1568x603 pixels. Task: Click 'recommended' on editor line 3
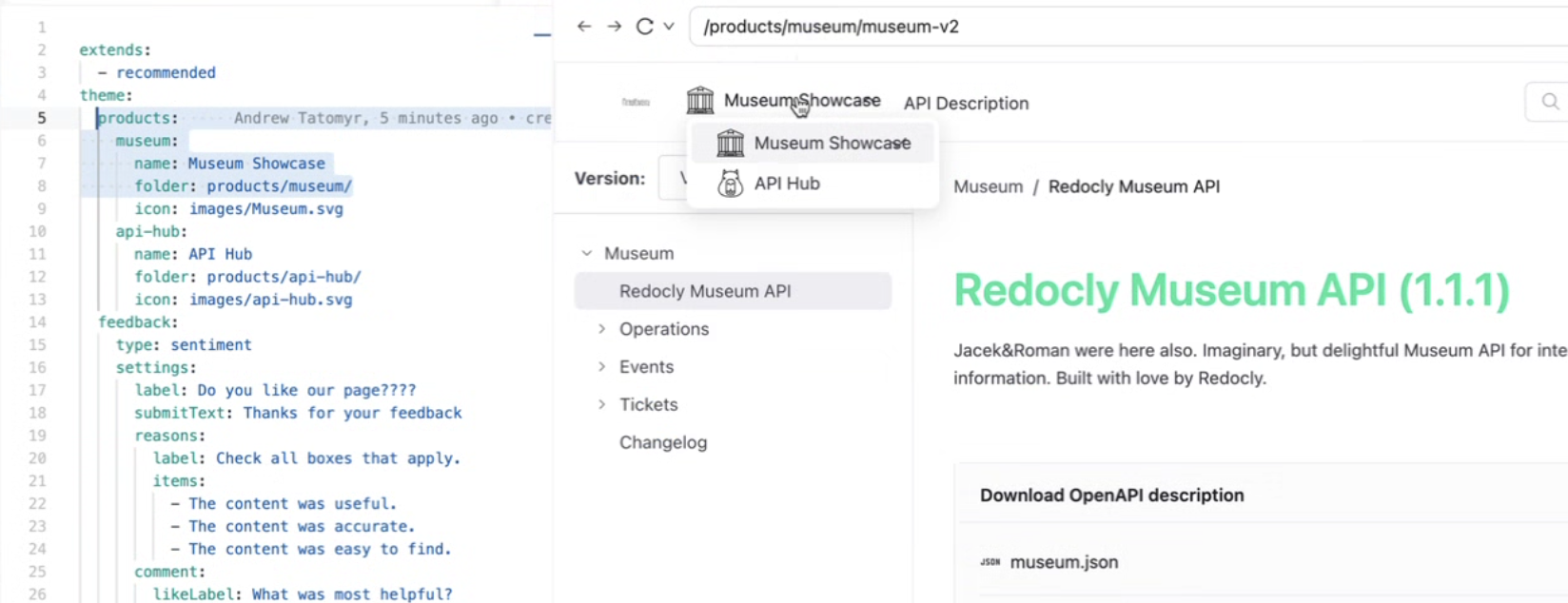[166, 72]
